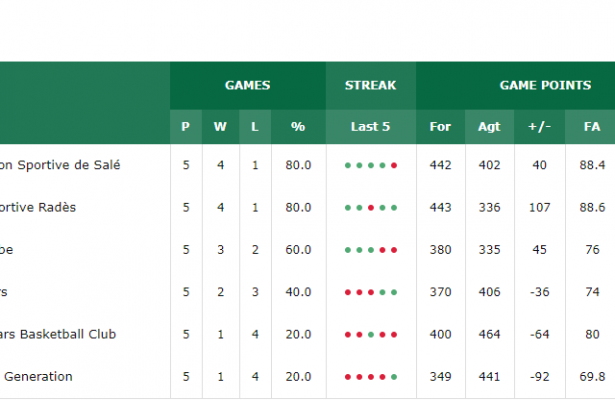The image size is (615, 400).
Task: Sort by the For points column
Action: tap(440, 127)
